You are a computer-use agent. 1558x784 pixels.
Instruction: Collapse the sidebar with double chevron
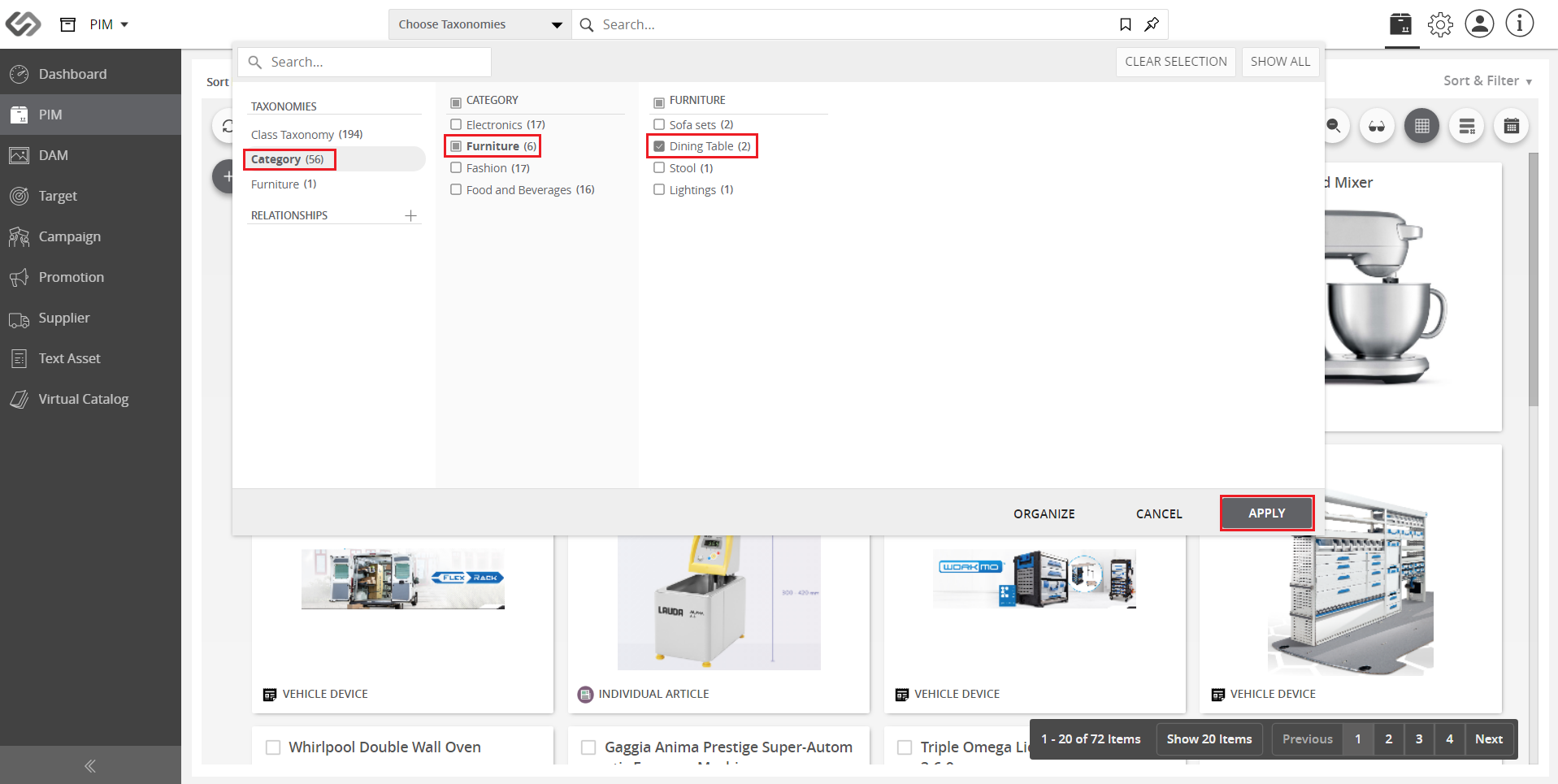coord(90,765)
